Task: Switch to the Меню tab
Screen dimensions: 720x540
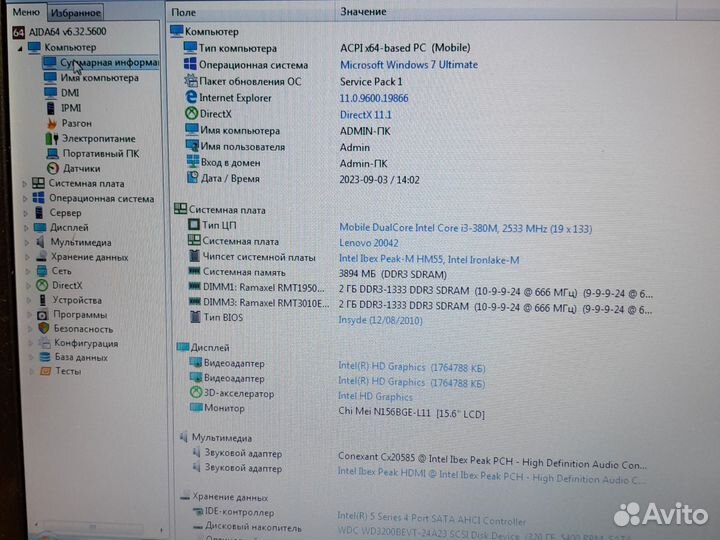Action: (26, 12)
